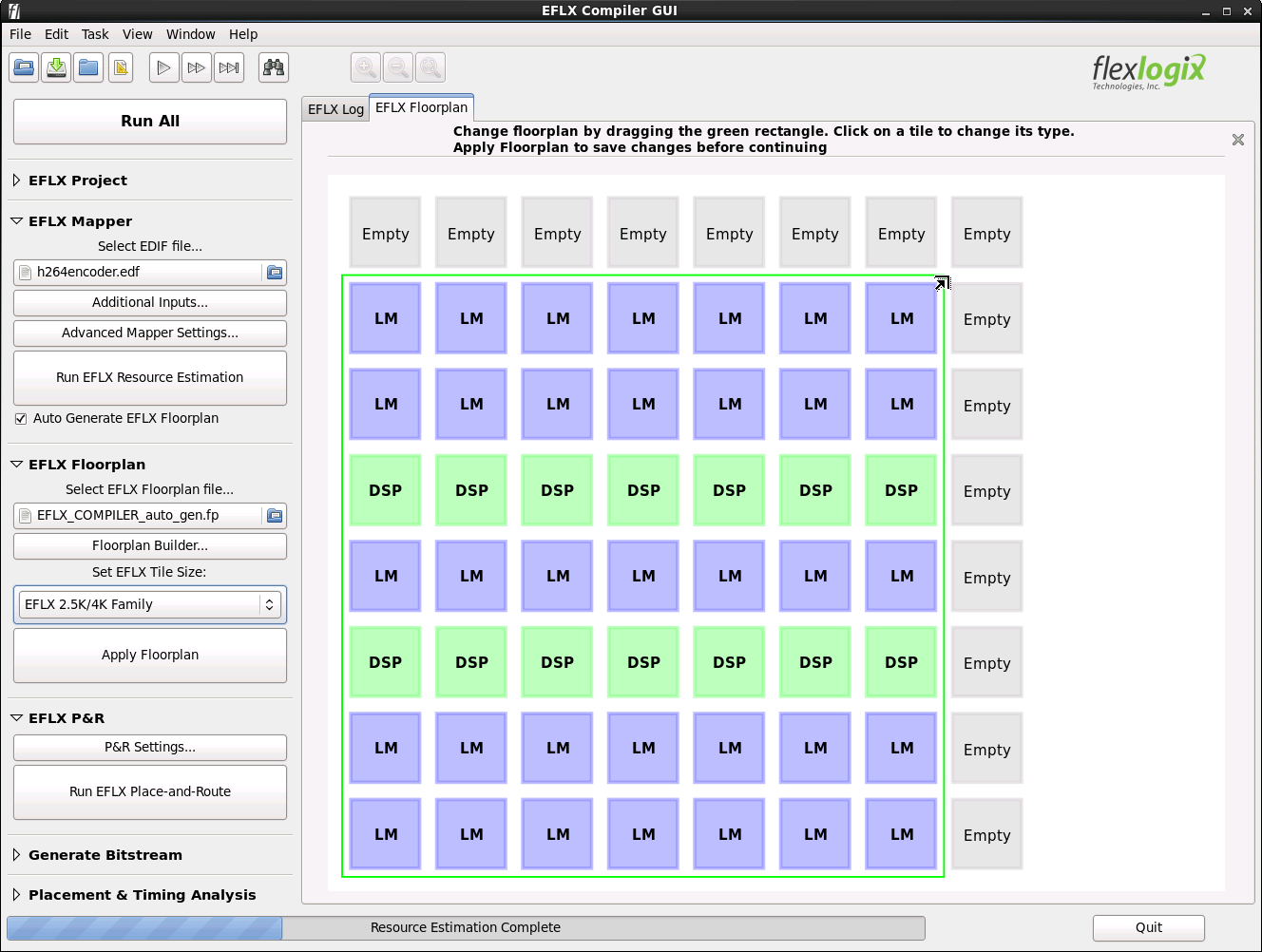Click the plain blue folder toolbar icon
The height and width of the screenshot is (952, 1262).
[89, 67]
